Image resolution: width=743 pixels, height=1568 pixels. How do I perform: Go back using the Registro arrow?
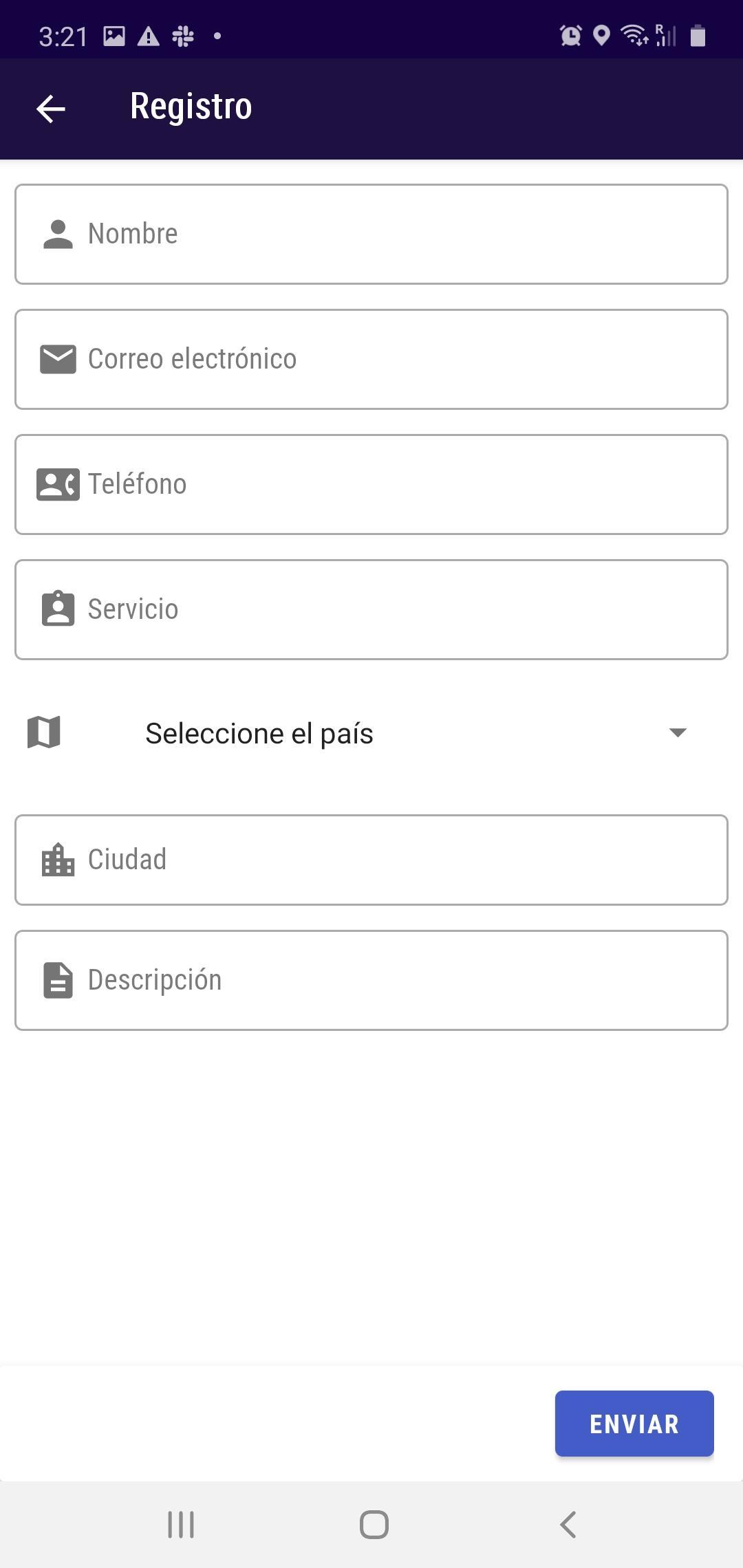pos(50,109)
